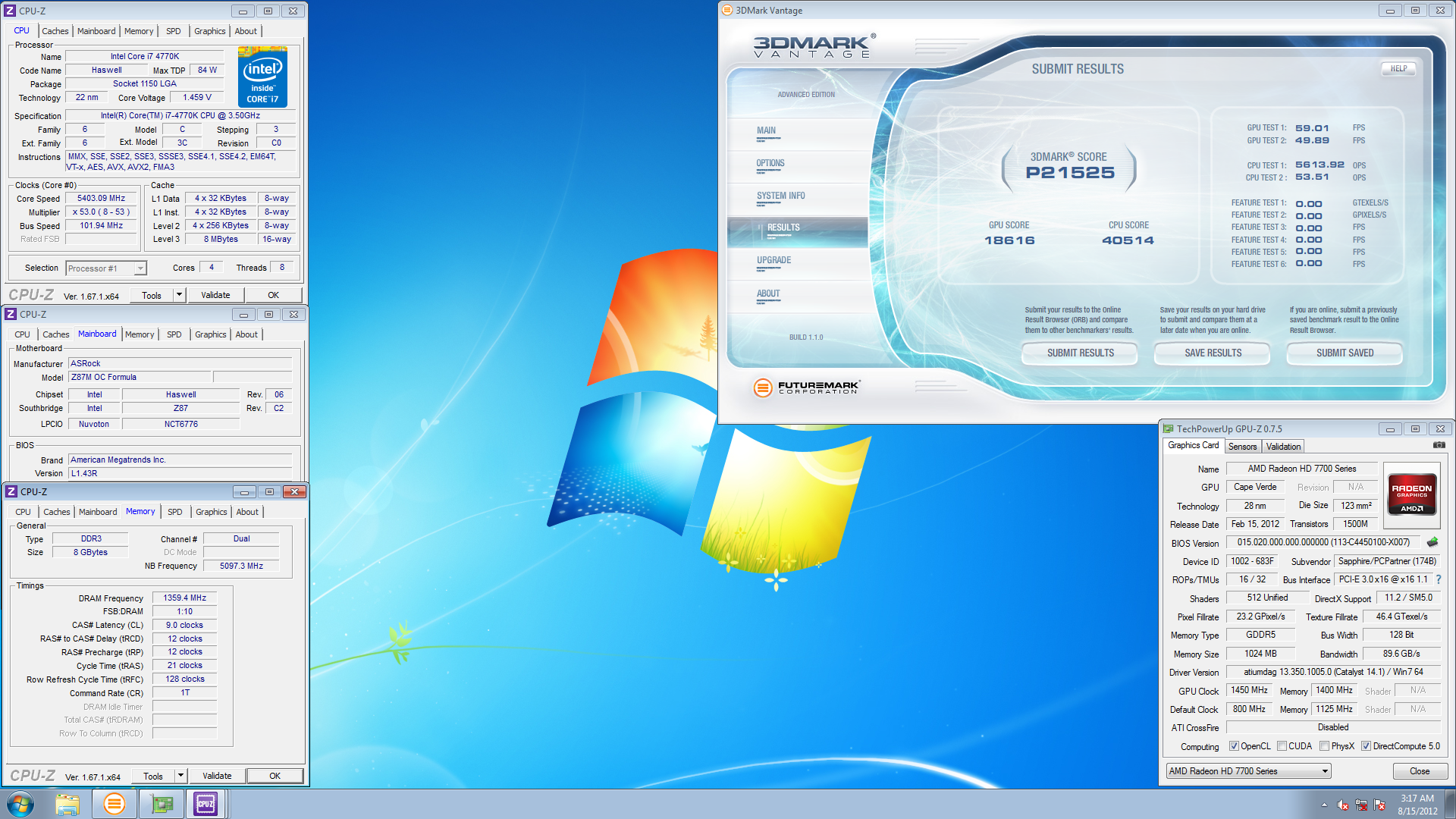Click the HELP button in 3DMark Vantage
This screenshot has height=819, width=1456.
pos(1398,68)
